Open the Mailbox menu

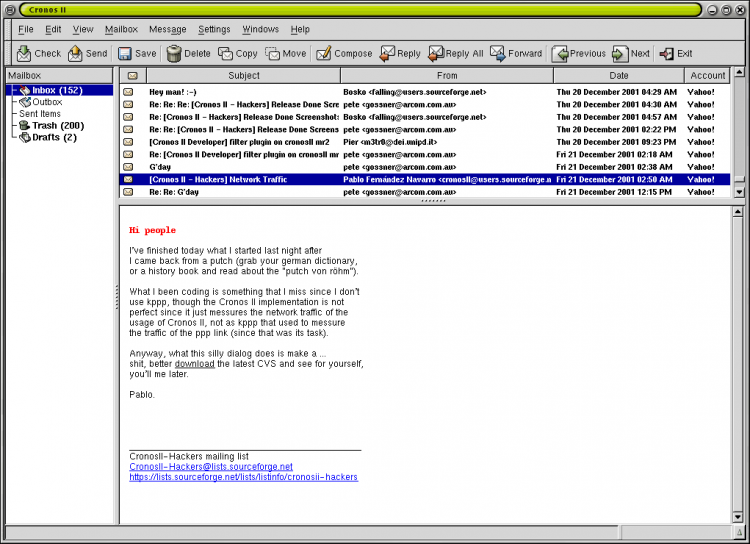121,30
